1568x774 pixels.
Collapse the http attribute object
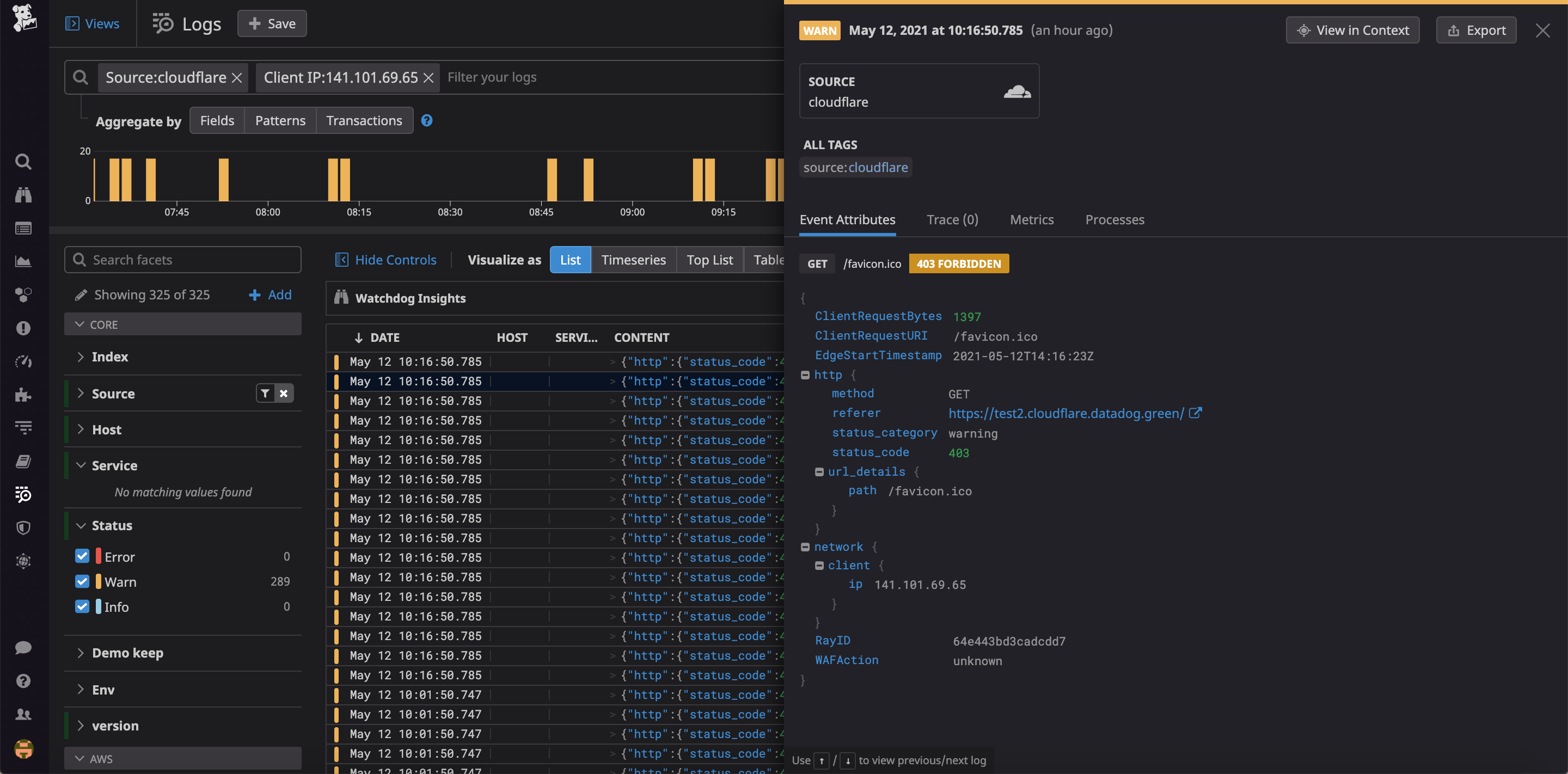(x=805, y=375)
